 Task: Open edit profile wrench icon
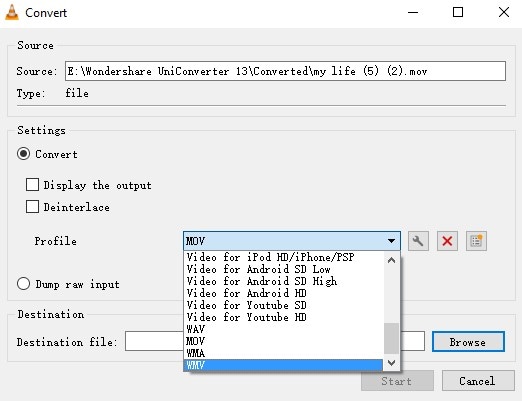coord(418,241)
